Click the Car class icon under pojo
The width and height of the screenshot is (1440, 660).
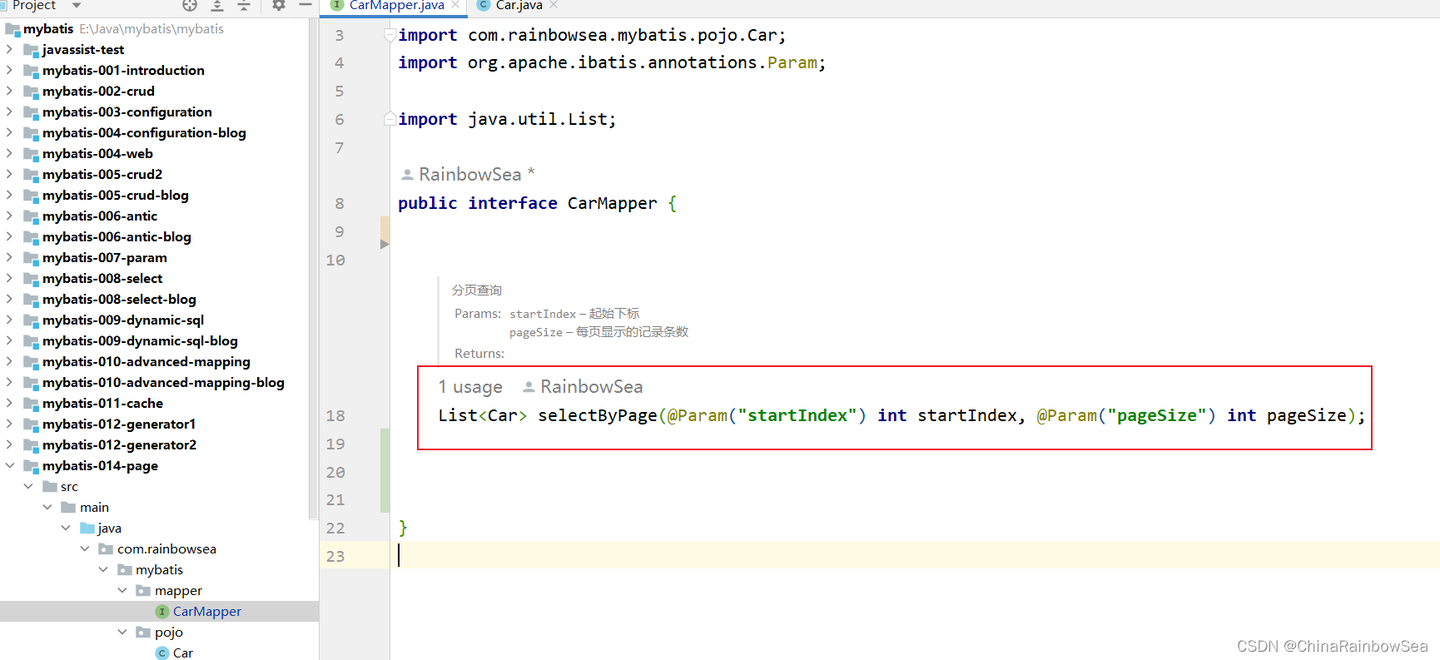[162, 652]
